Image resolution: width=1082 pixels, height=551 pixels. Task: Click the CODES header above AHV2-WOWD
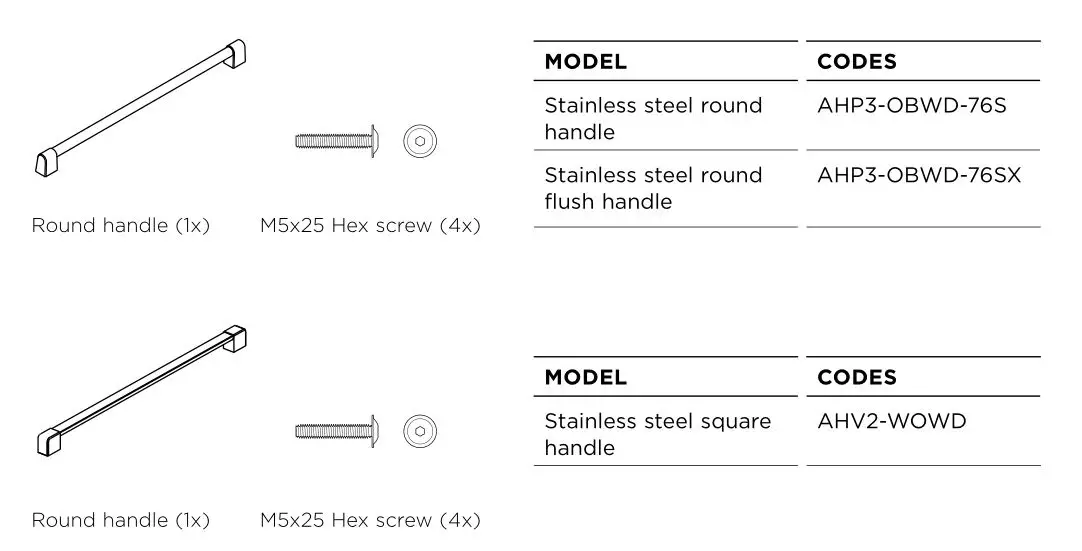click(x=857, y=378)
